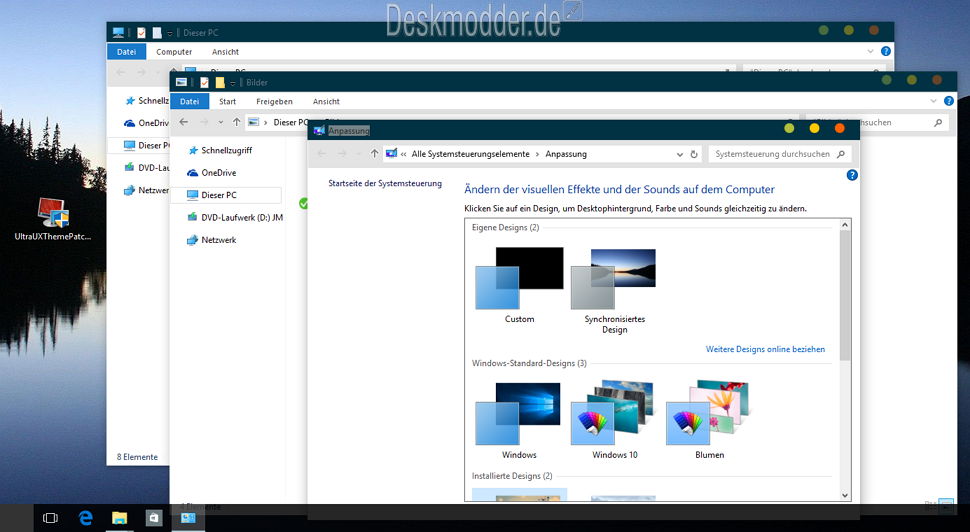Select the Blumen theme
This screenshot has height=532, width=970.
pos(709,421)
